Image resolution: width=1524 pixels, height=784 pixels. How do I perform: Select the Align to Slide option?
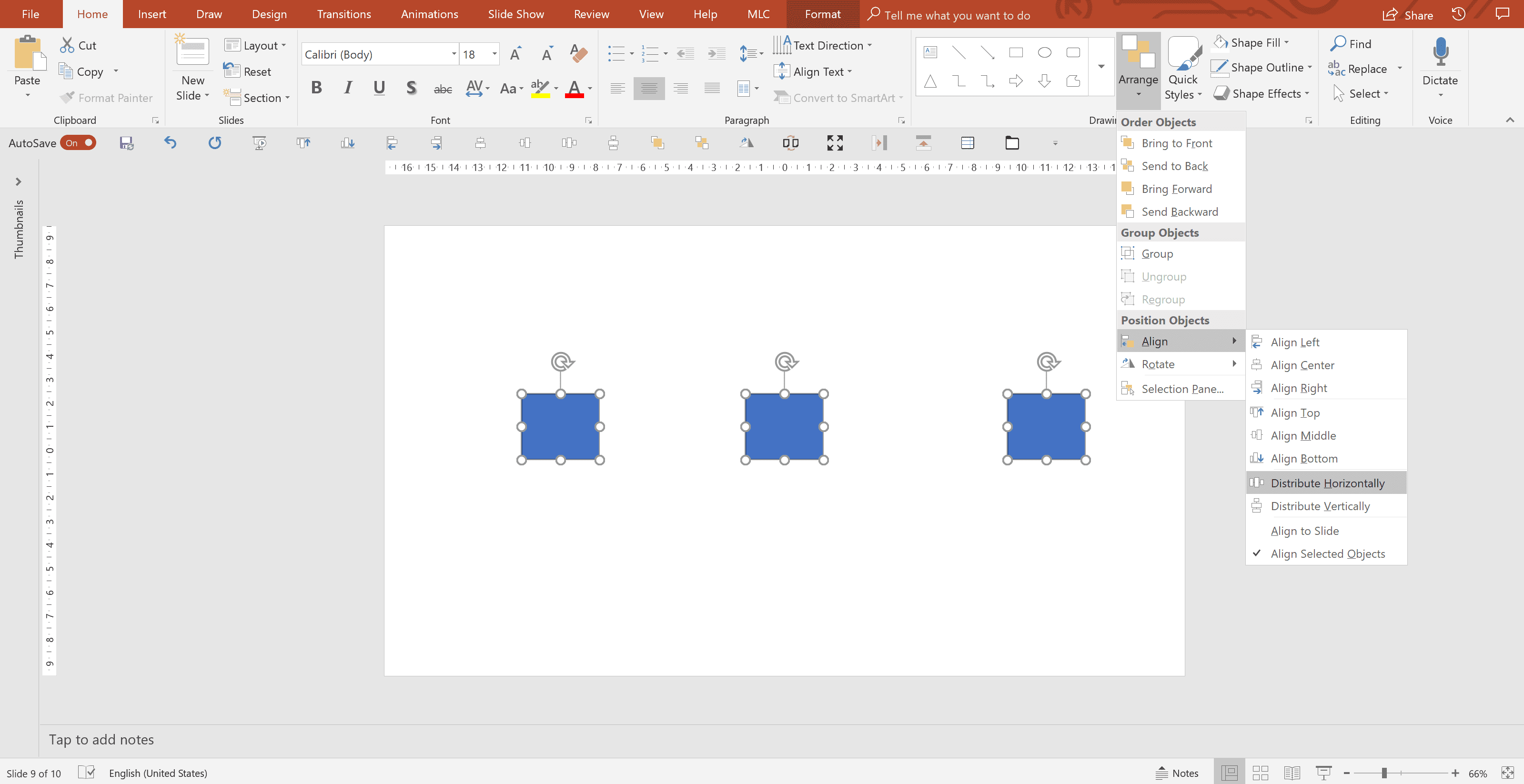point(1304,531)
